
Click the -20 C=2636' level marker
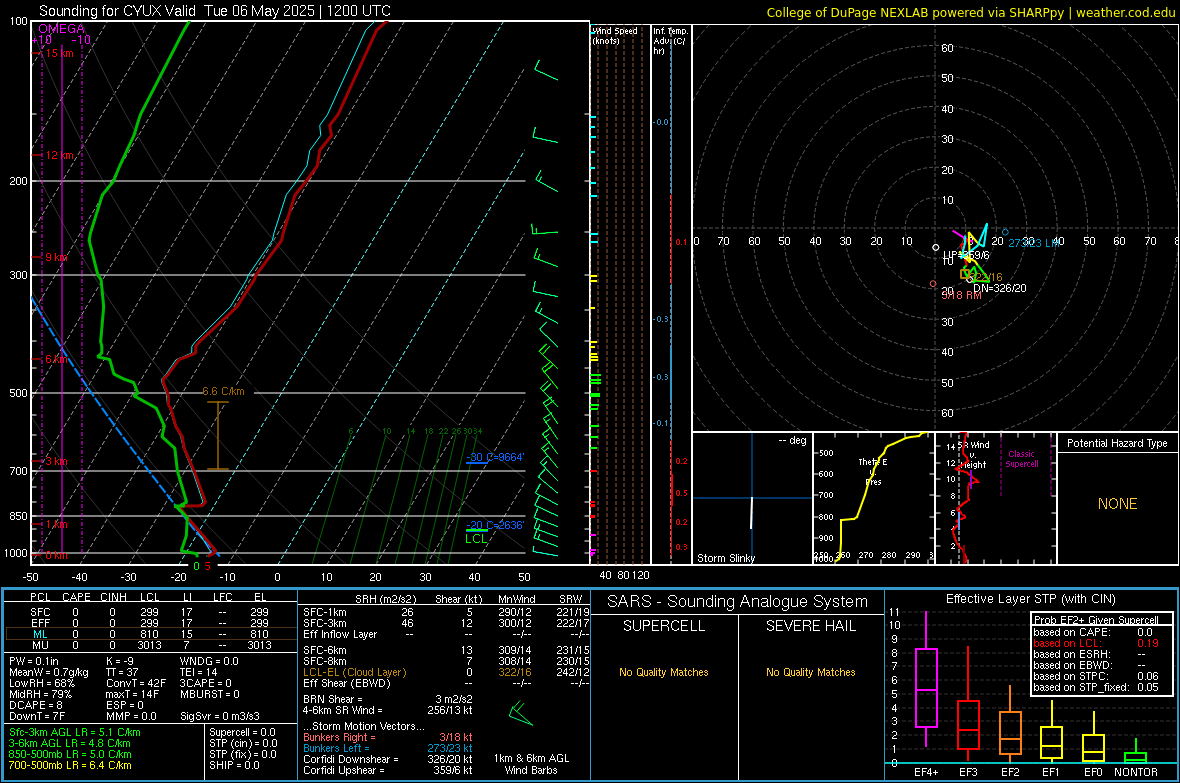coord(494,526)
